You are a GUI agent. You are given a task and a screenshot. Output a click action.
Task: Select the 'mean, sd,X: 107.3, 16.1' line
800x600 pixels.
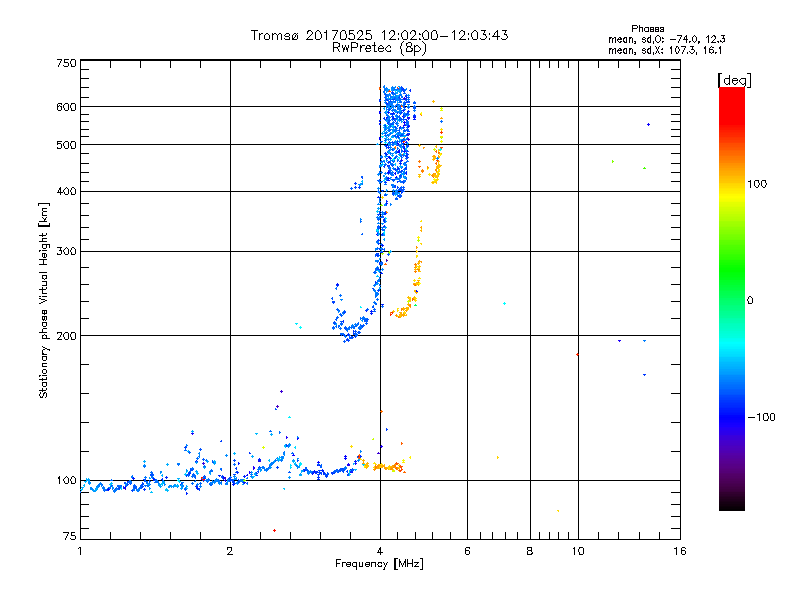pyautogui.click(x=665, y=50)
